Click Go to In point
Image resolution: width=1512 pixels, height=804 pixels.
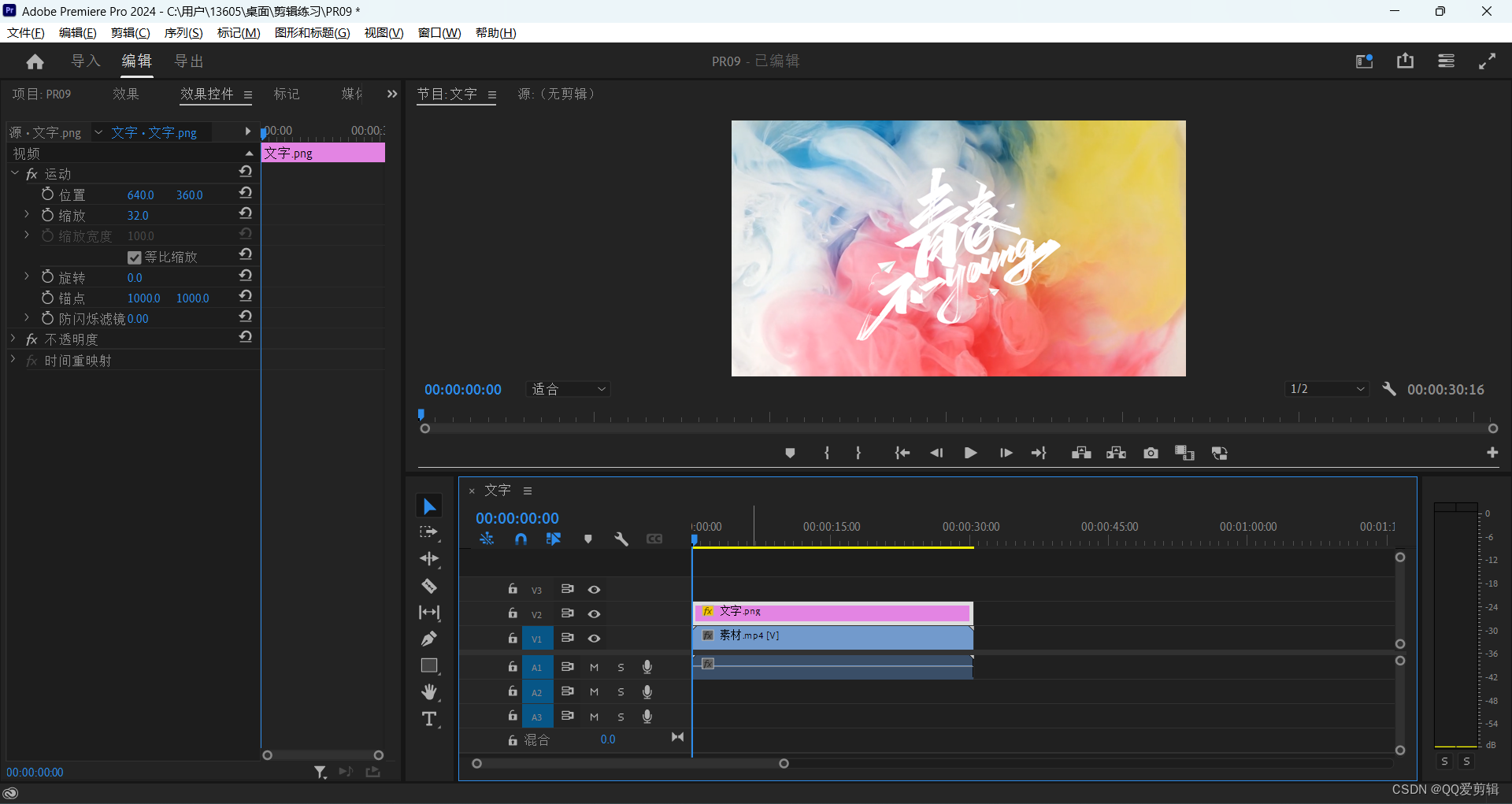(x=902, y=453)
